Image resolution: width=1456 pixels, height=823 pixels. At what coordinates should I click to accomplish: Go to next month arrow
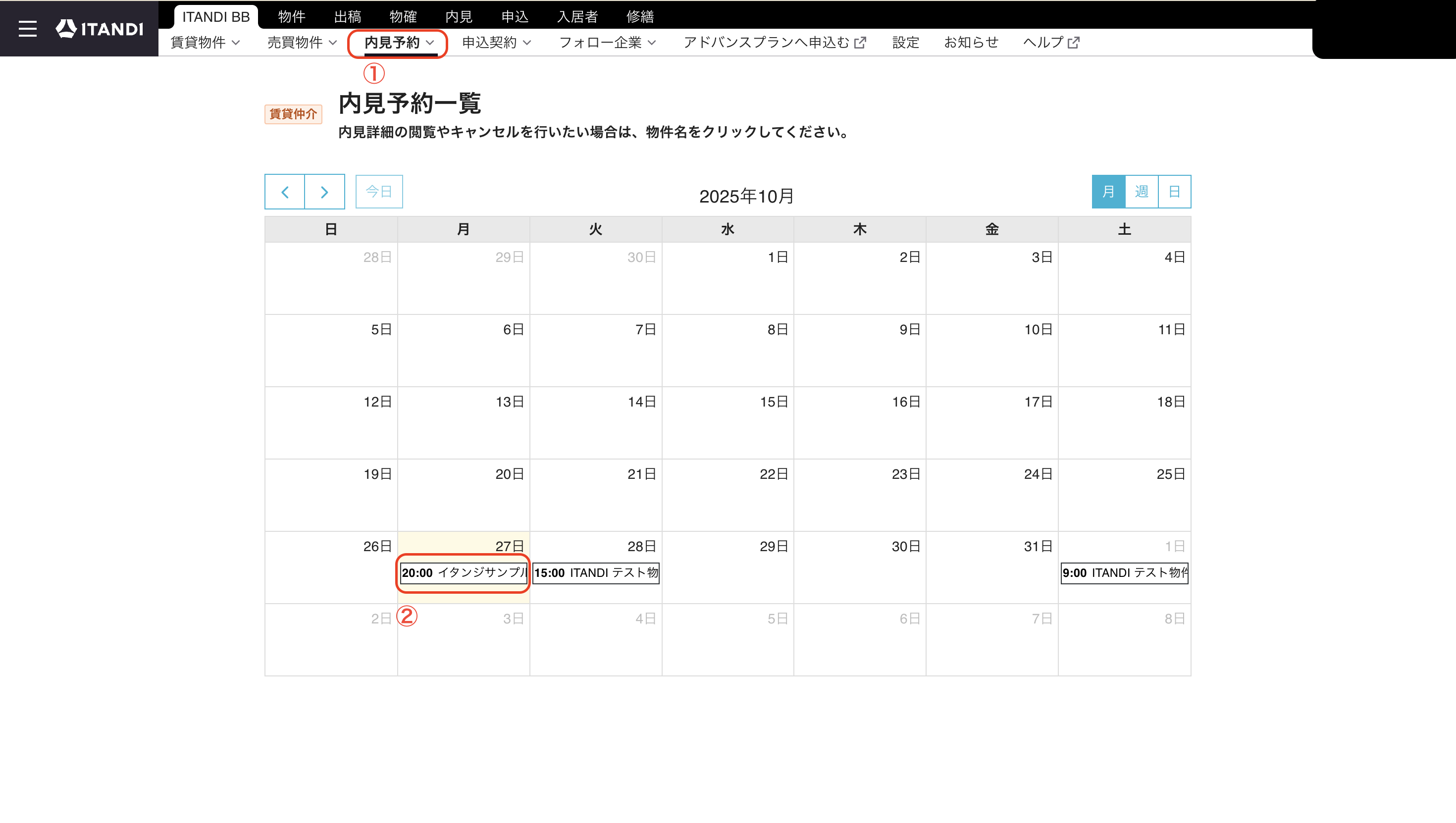point(324,192)
